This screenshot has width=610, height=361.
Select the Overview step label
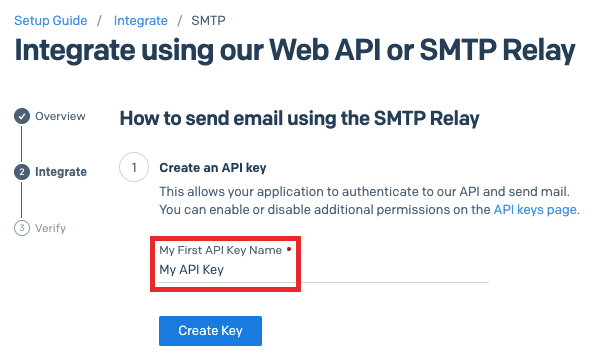(x=60, y=116)
